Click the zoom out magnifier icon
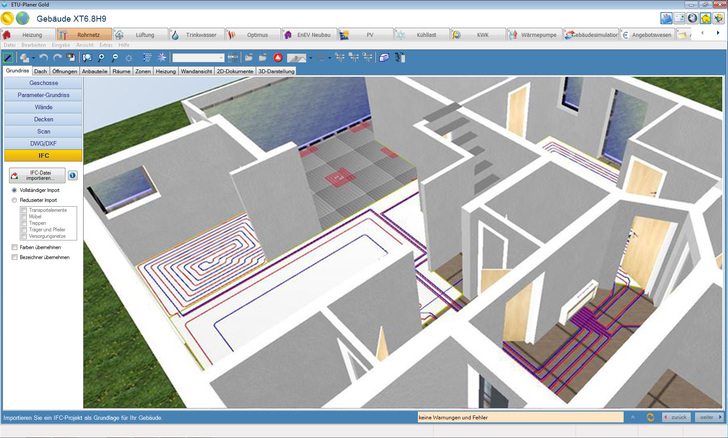728x438 pixels. 116,58
